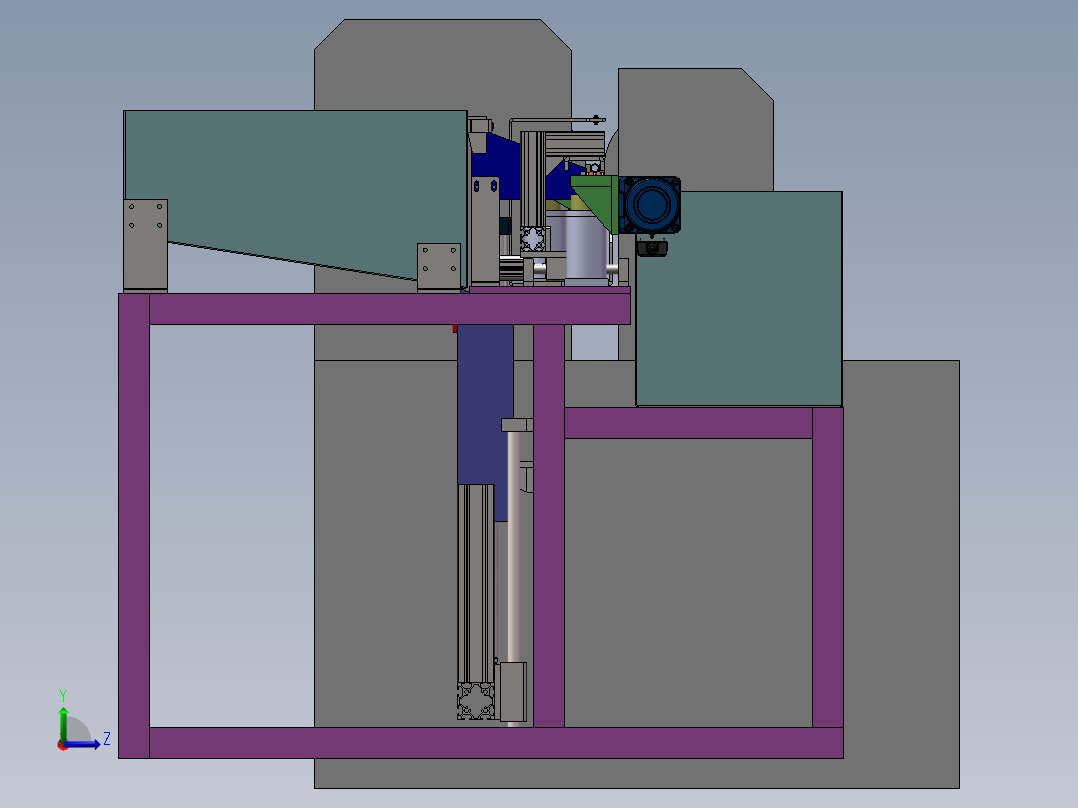Screen dimensions: 1078x808
Task: Select the tall gray background panel with chamfered top
Action: coord(443,65)
